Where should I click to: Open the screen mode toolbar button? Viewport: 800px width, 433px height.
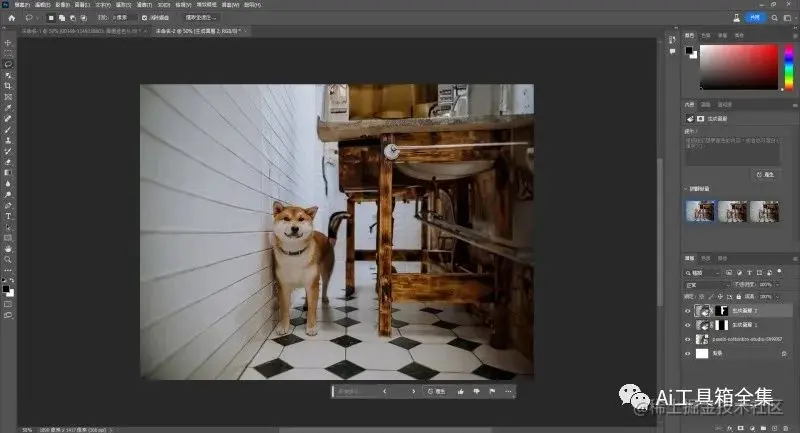(8, 316)
